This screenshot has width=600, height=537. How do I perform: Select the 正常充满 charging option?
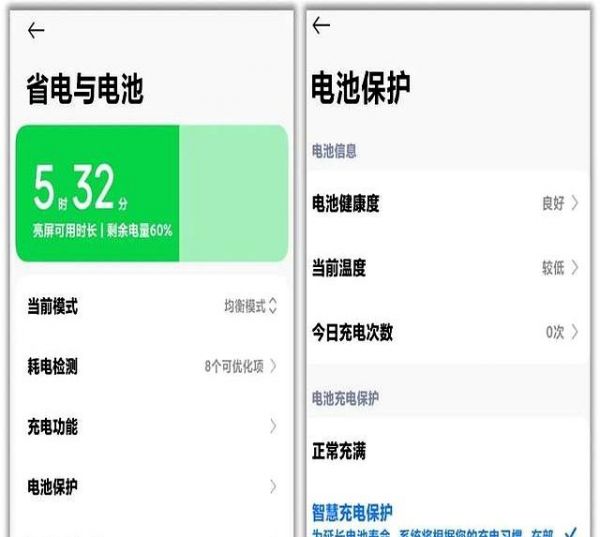pyautogui.click(x=339, y=452)
